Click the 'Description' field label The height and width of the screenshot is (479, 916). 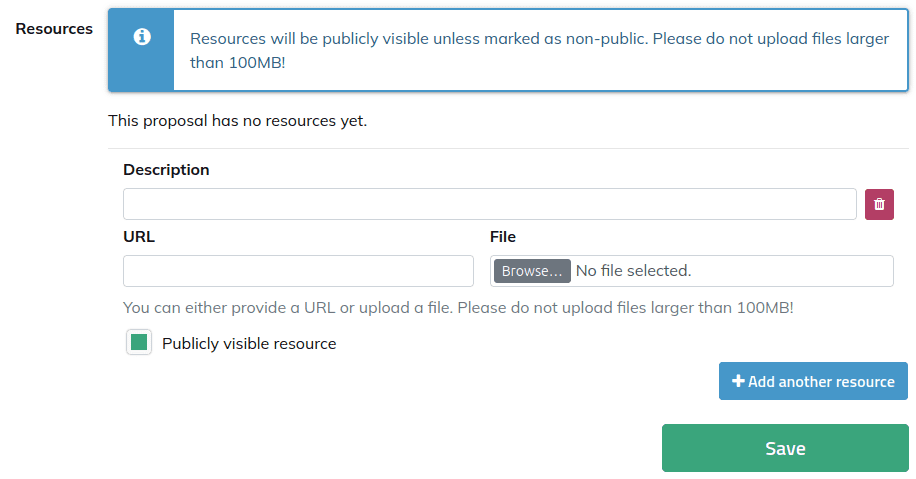point(166,170)
